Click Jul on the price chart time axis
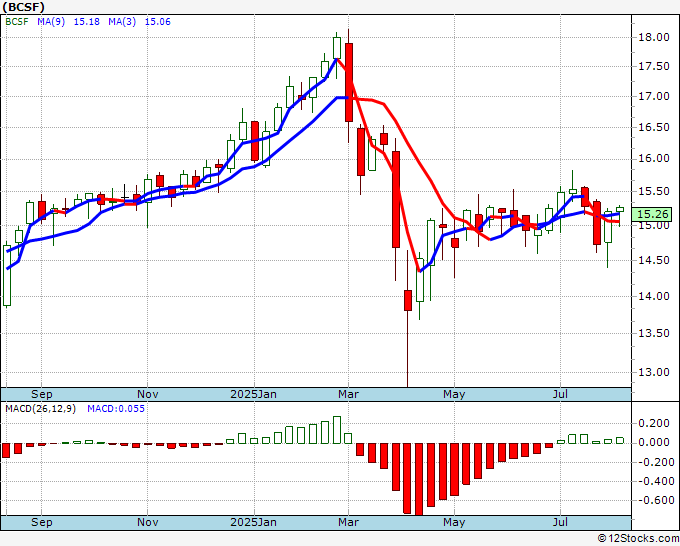Screen dimensions: 680x546 pyautogui.click(x=560, y=394)
